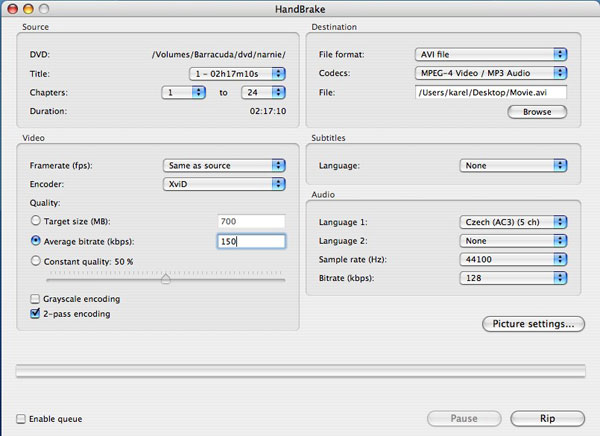
Task: Click the Browse button for the destination file
Action: click(x=537, y=112)
